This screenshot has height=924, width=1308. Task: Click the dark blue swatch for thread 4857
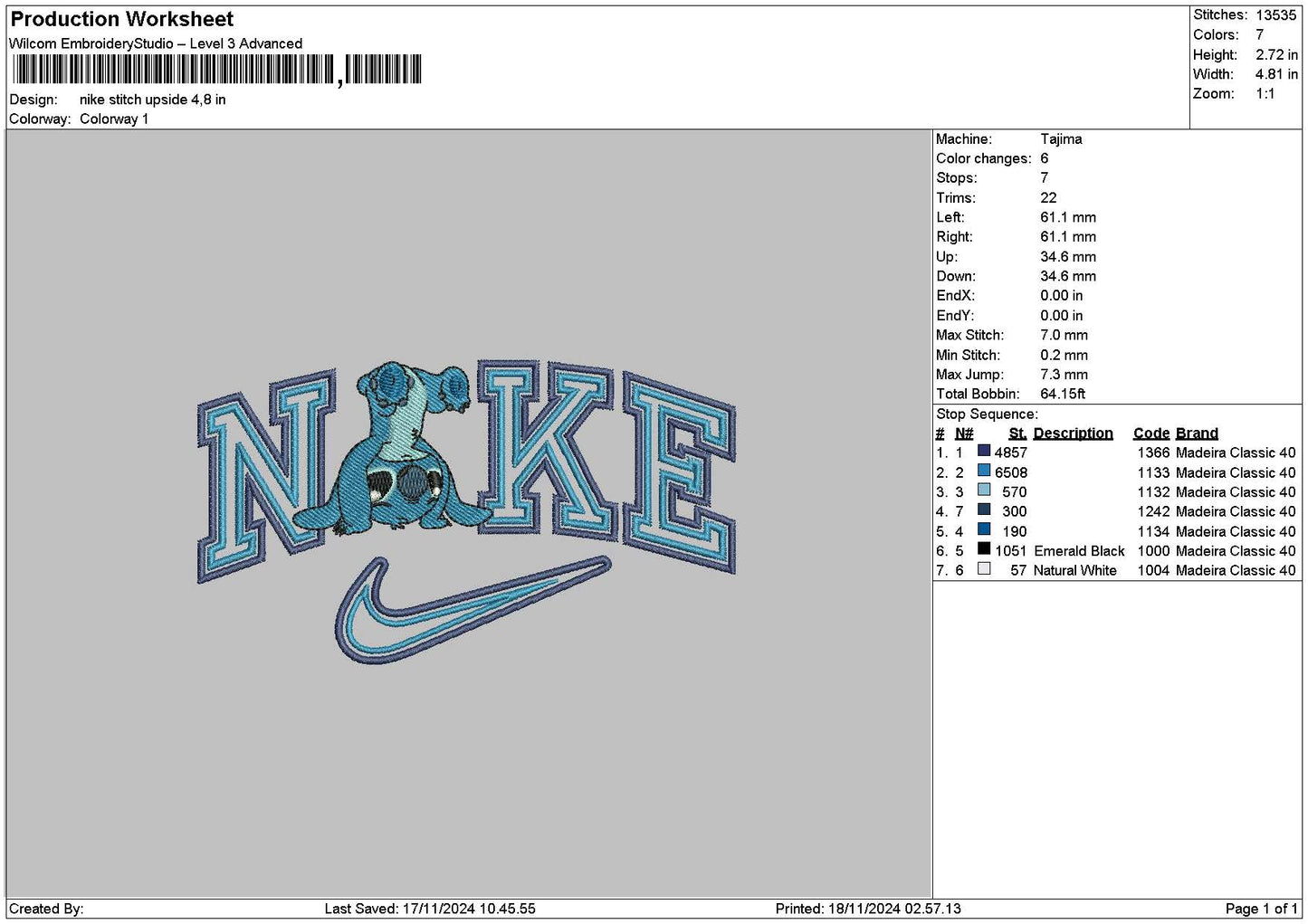pyautogui.click(x=984, y=452)
